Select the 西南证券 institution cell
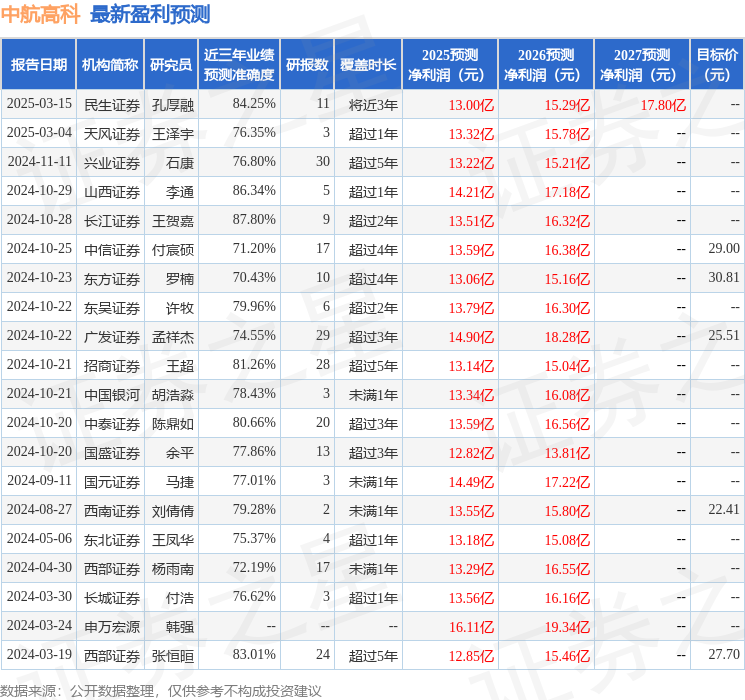The height and width of the screenshot is (700, 745). 112,511
